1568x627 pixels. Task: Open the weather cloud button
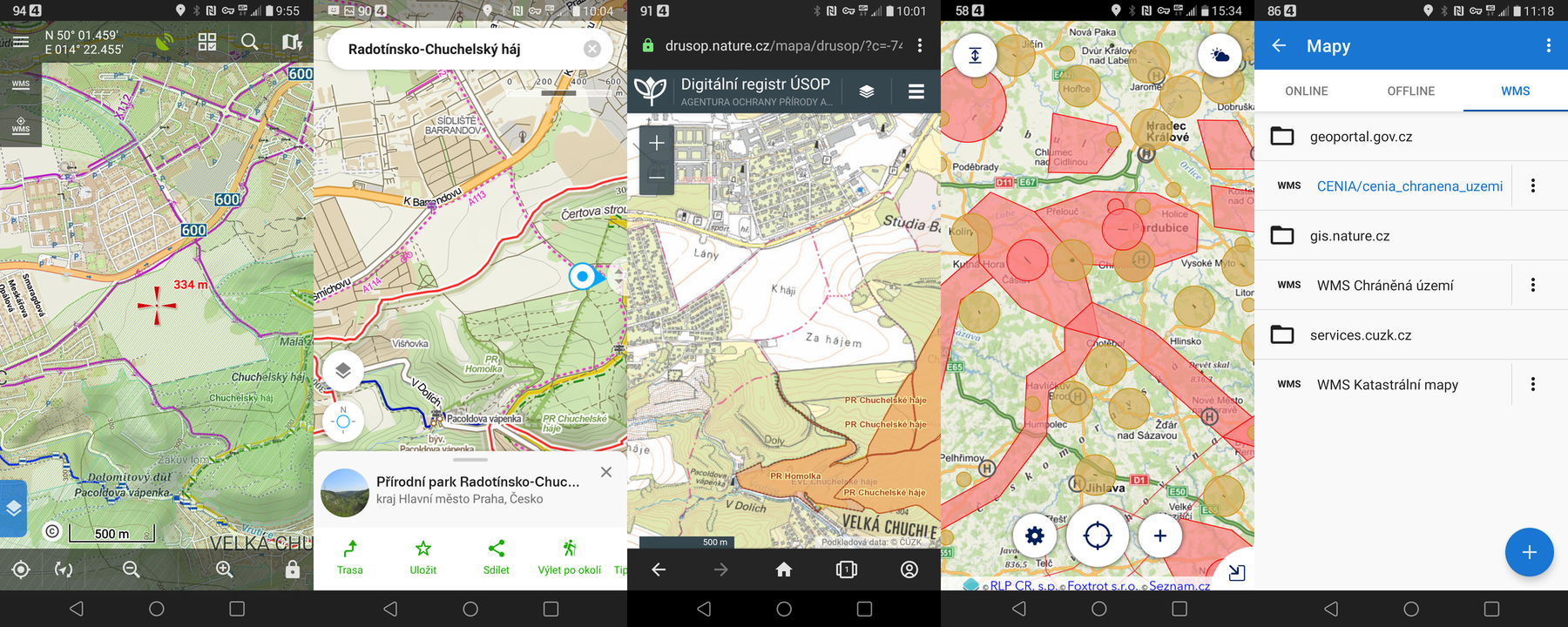tap(1220, 56)
